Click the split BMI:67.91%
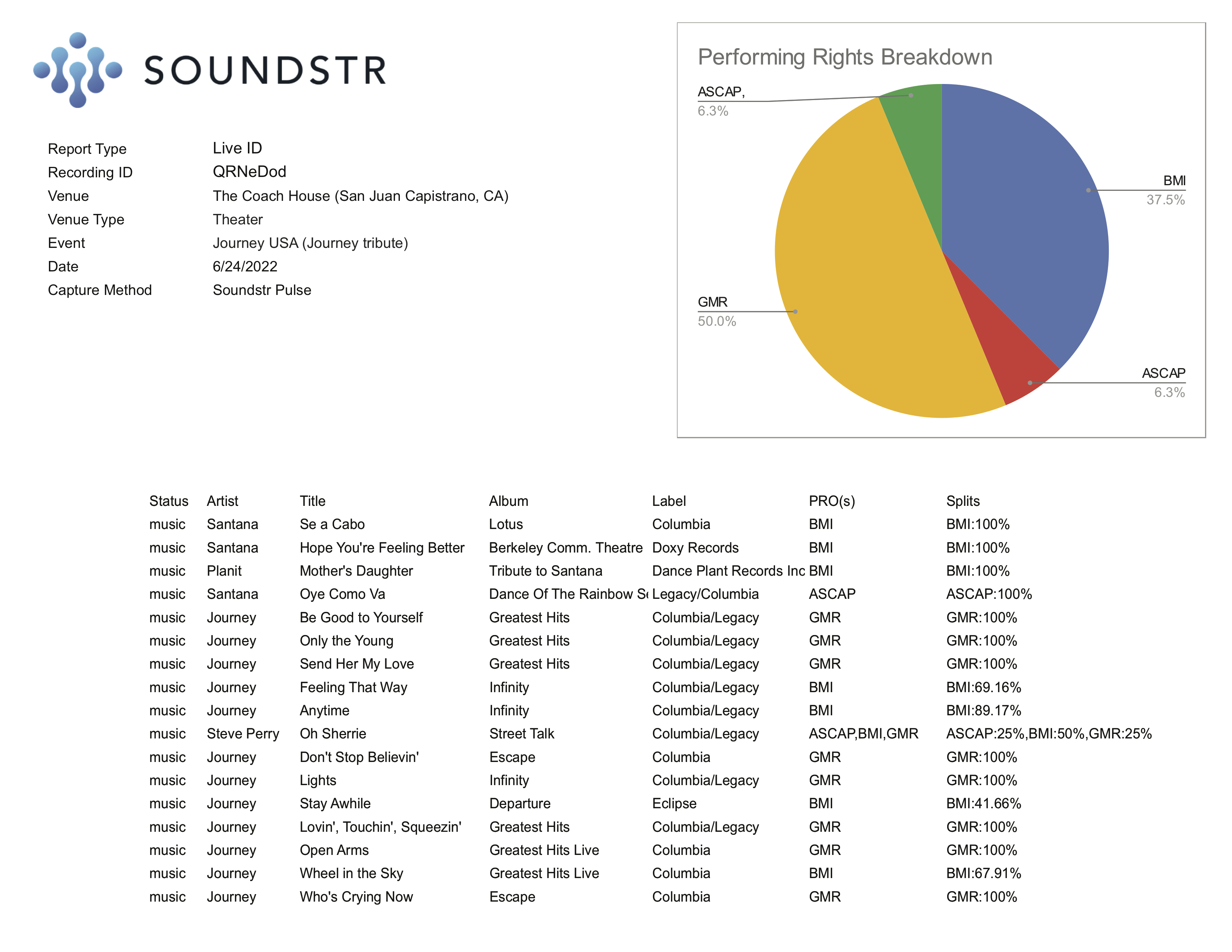 [983, 873]
